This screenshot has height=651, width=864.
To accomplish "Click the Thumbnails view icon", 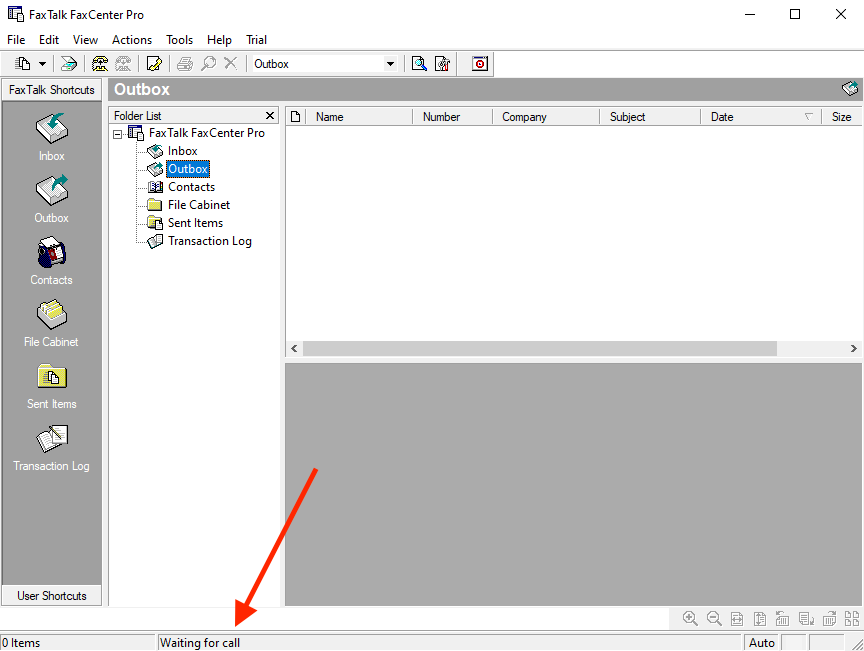I will [852, 618].
